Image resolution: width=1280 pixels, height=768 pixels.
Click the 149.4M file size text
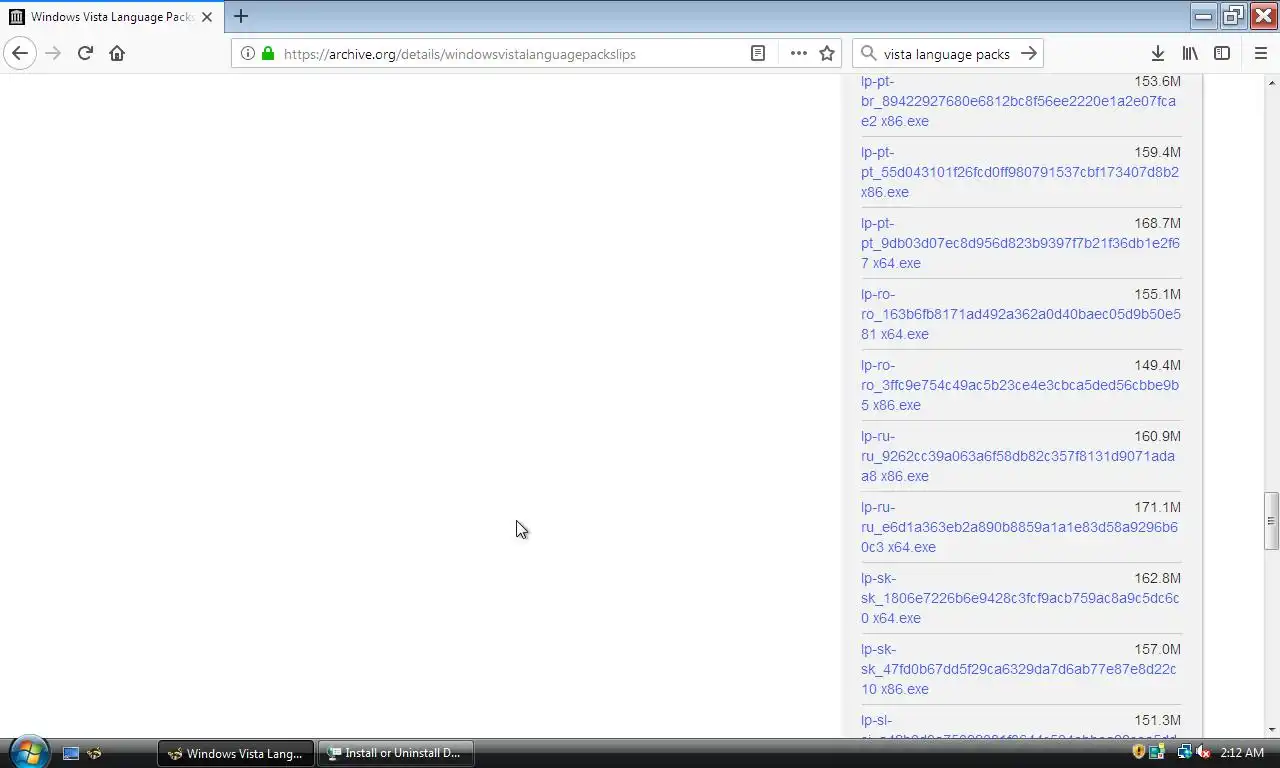pos(1157,365)
